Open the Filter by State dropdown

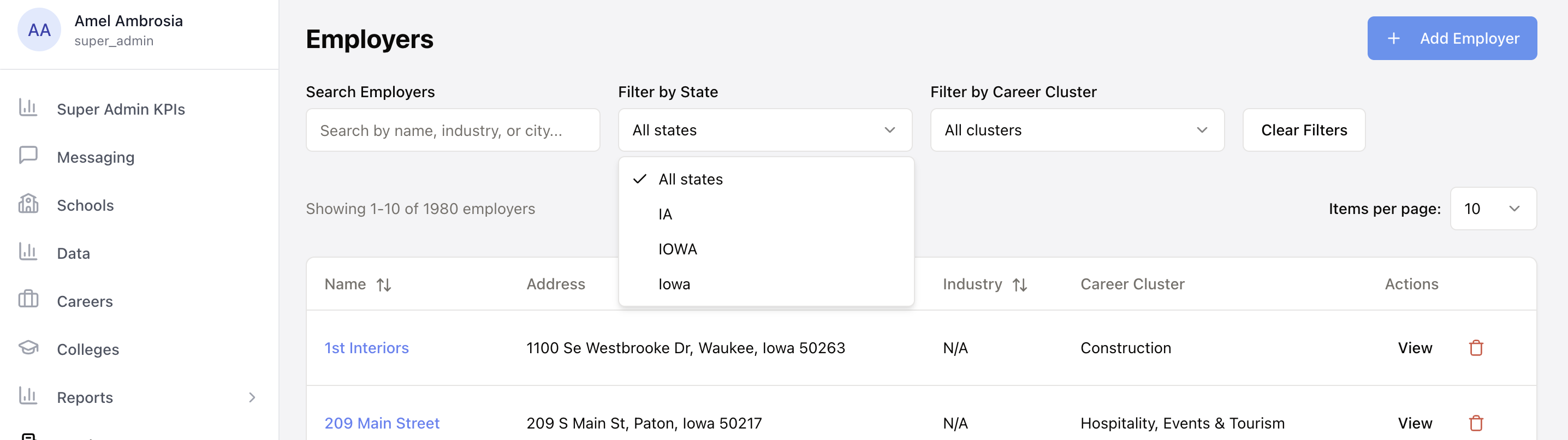point(764,130)
